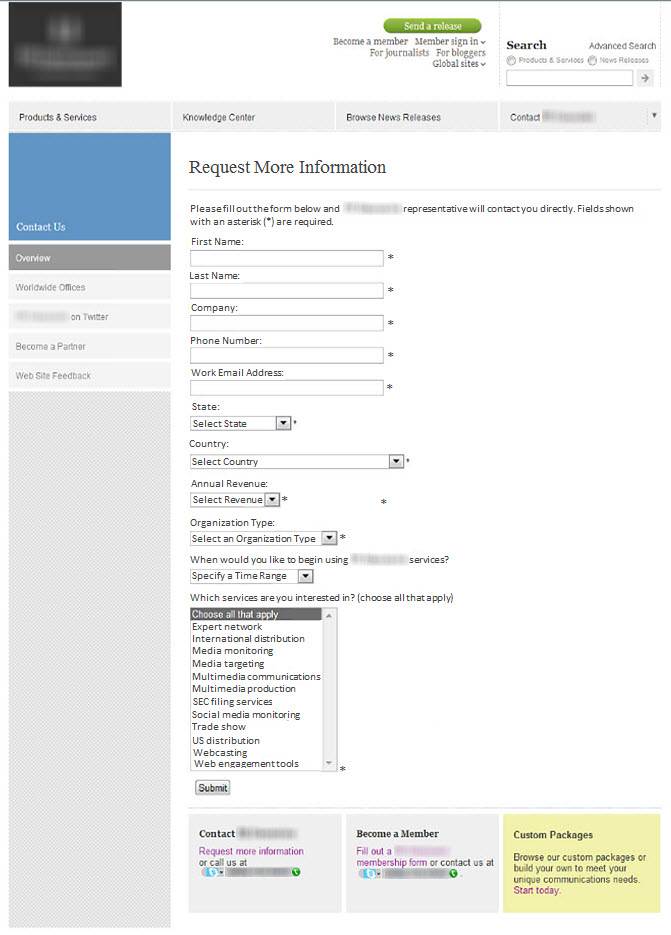
Task: Open the Knowledge Center tab
Action: click(219, 117)
